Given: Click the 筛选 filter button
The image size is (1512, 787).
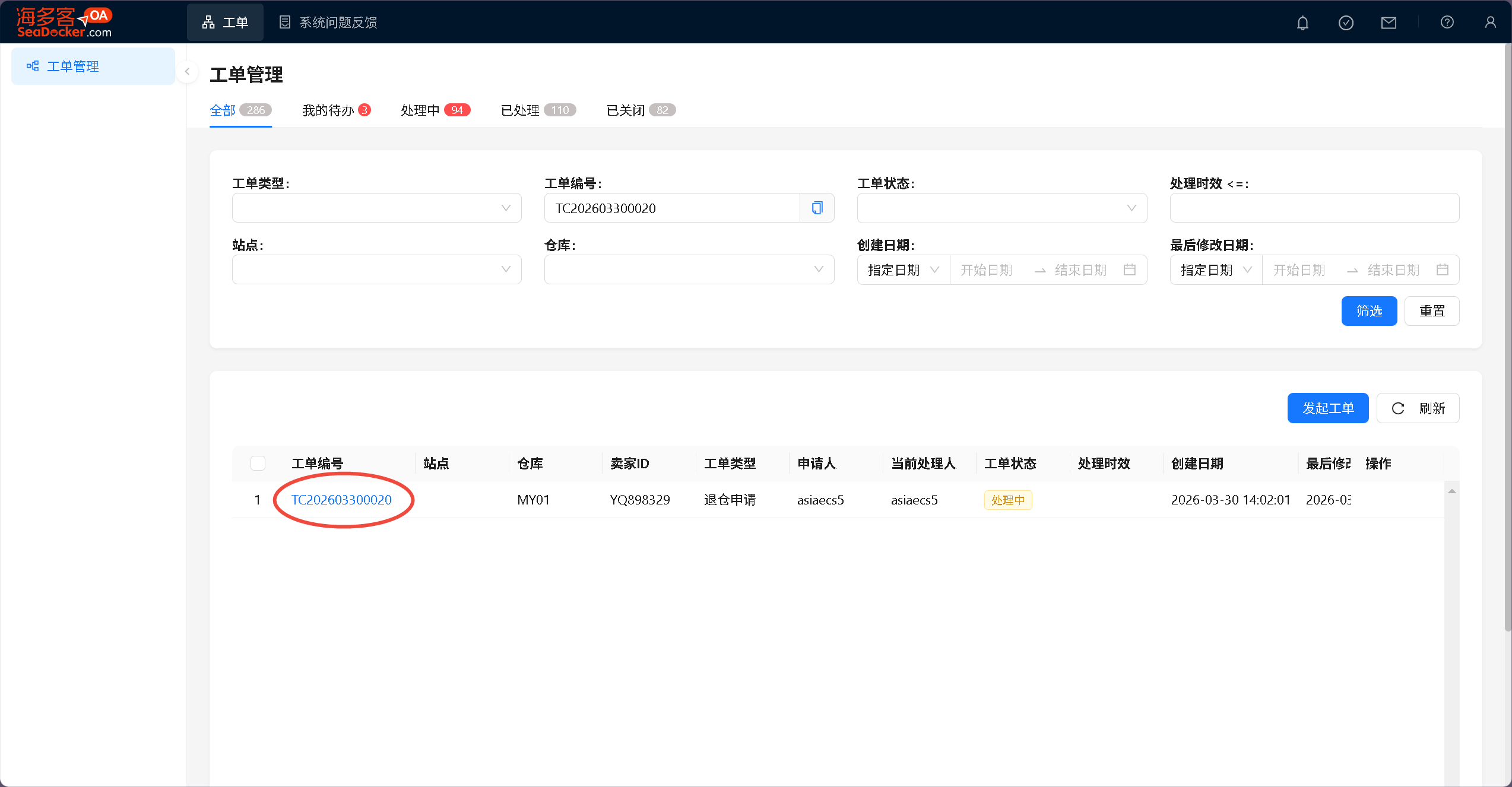Looking at the screenshot, I should click(x=1369, y=311).
